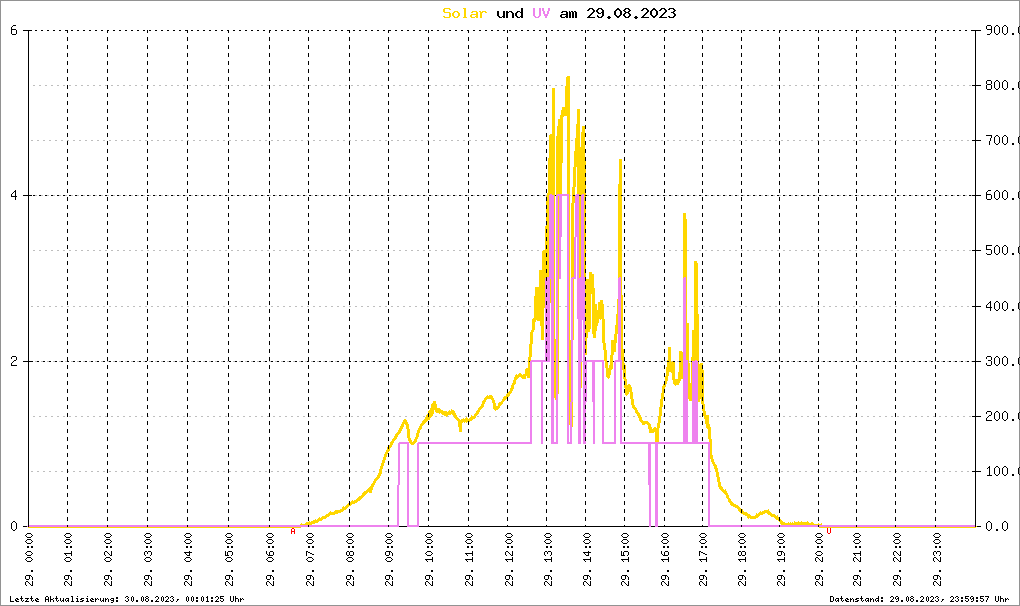The width and height of the screenshot is (1020, 606).
Task: Click the time label "29. 10:00"
Action: (x=429, y=560)
